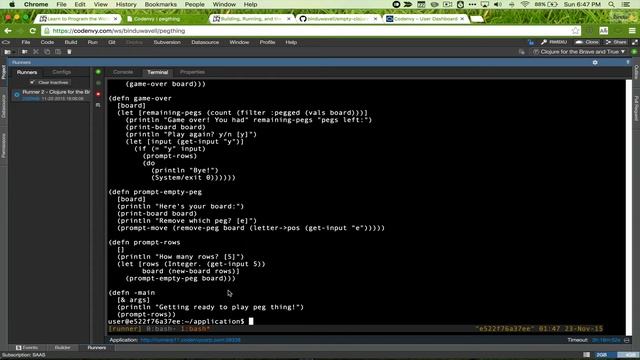Open the Subversion menu
Screen dimensions: 640x360
point(167,42)
